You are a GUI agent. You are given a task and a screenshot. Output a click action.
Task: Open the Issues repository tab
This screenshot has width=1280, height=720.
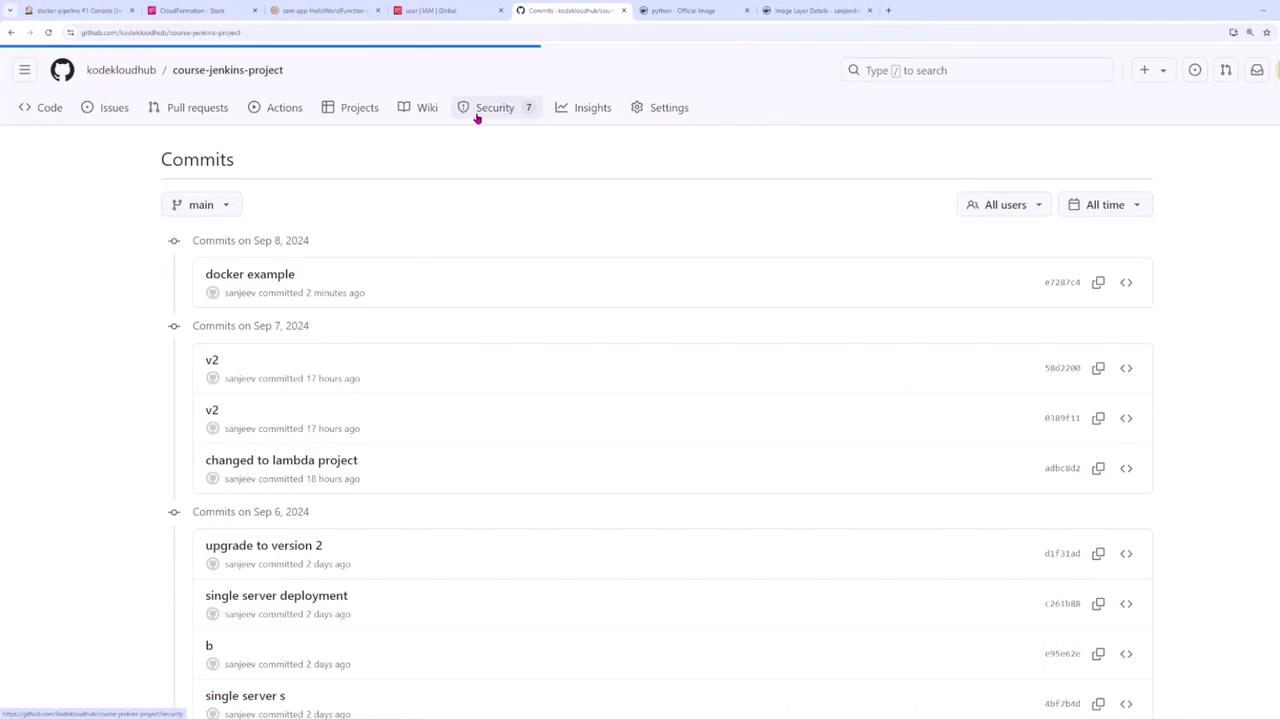point(105,108)
